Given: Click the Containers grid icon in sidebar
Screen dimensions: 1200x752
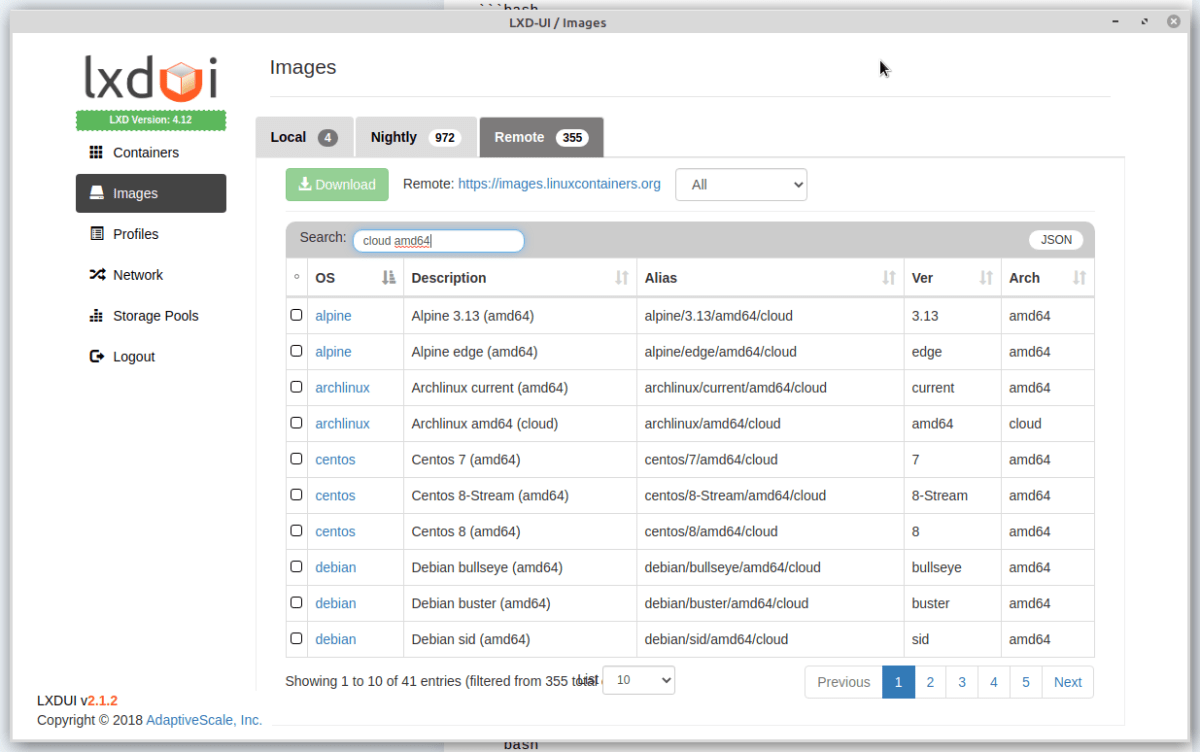Looking at the screenshot, I should [96, 152].
